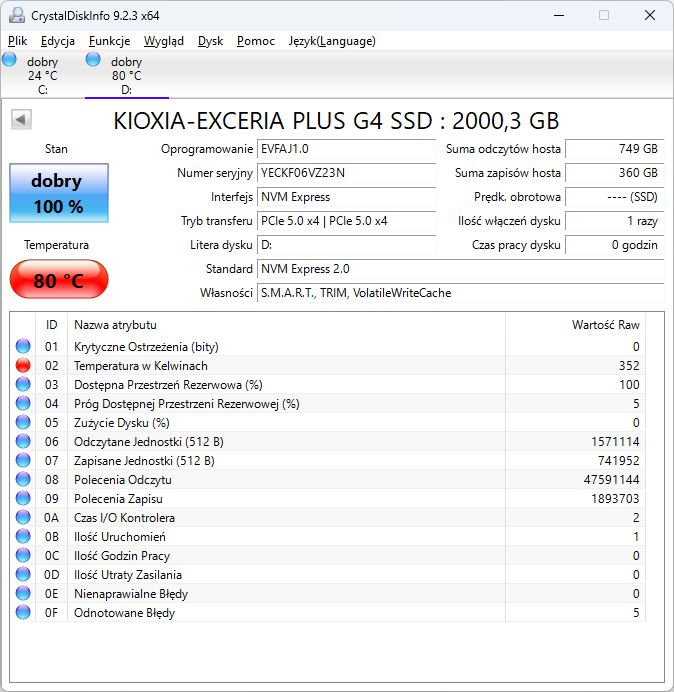Viewport: 674px width, 692px height.
Task: Select the 'Nienaprawialne Błędy' row text
Action: 131,594
